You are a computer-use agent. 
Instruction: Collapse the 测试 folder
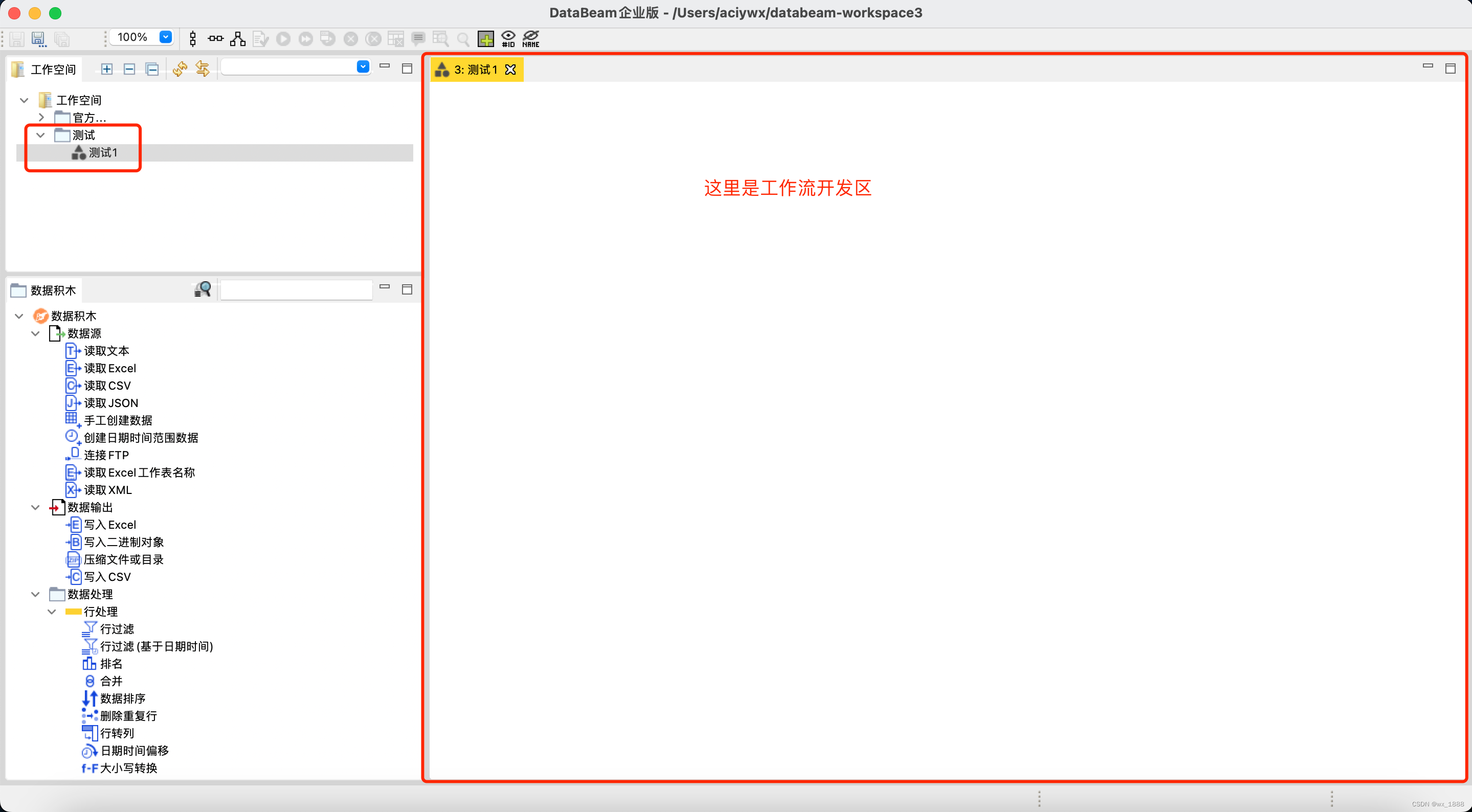pyautogui.click(x=40, y=136)
